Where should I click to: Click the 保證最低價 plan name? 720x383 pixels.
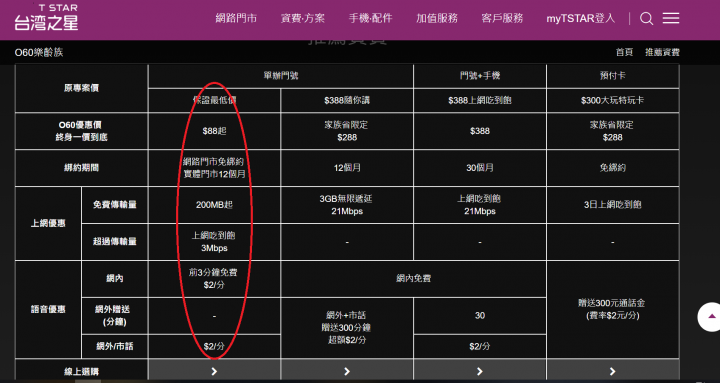coord(214,100)
